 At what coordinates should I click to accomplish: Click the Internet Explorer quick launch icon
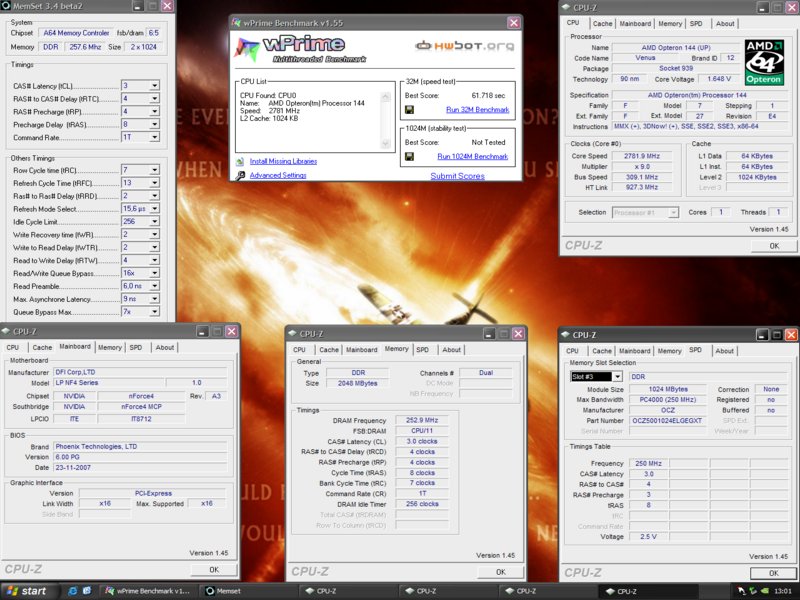pyautogui.click(x=72, y=591)
